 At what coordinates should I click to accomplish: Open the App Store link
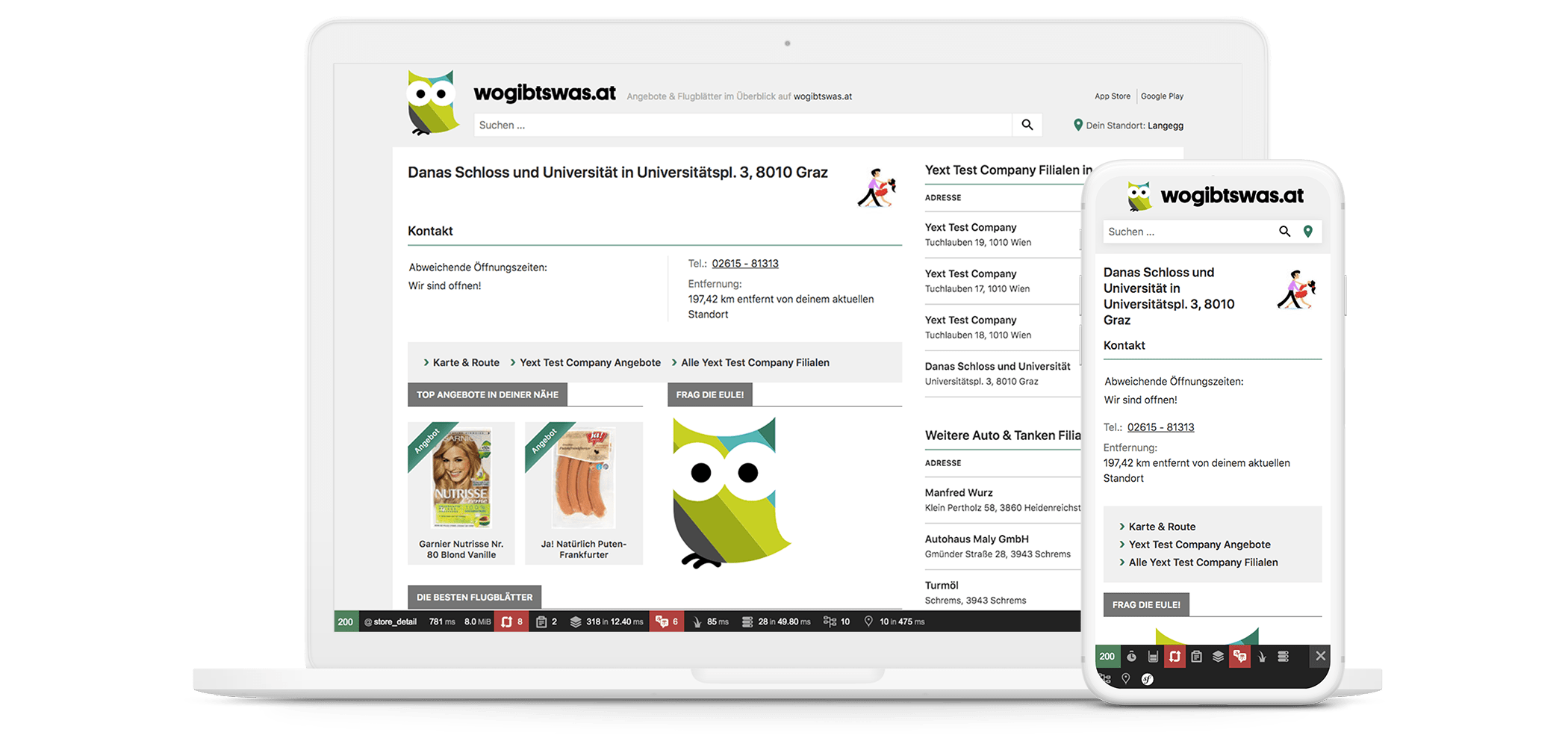click(1112, 96)
